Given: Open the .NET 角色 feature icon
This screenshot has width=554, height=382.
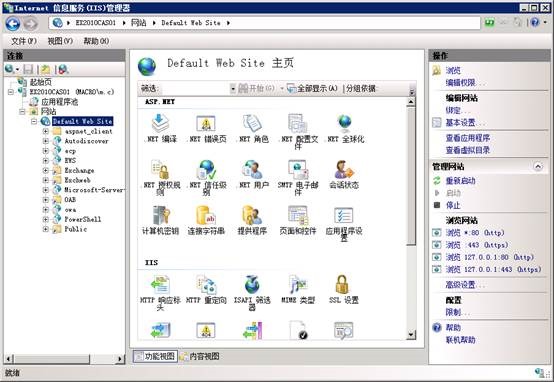Looking at the screenshot, I should (252, 128).
